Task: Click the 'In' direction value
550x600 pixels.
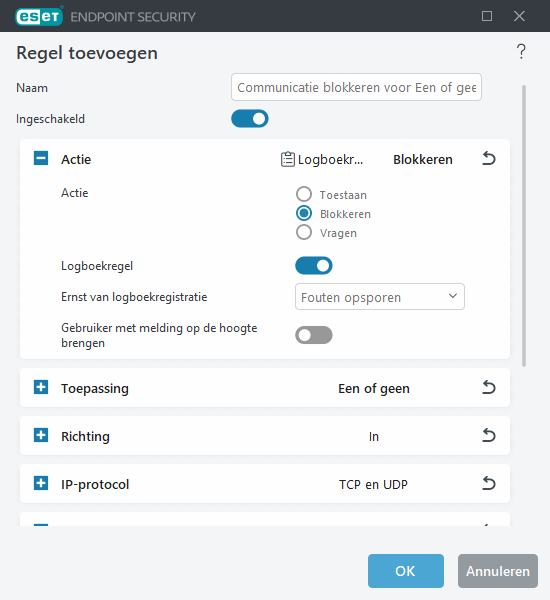Action: [374, 437]
